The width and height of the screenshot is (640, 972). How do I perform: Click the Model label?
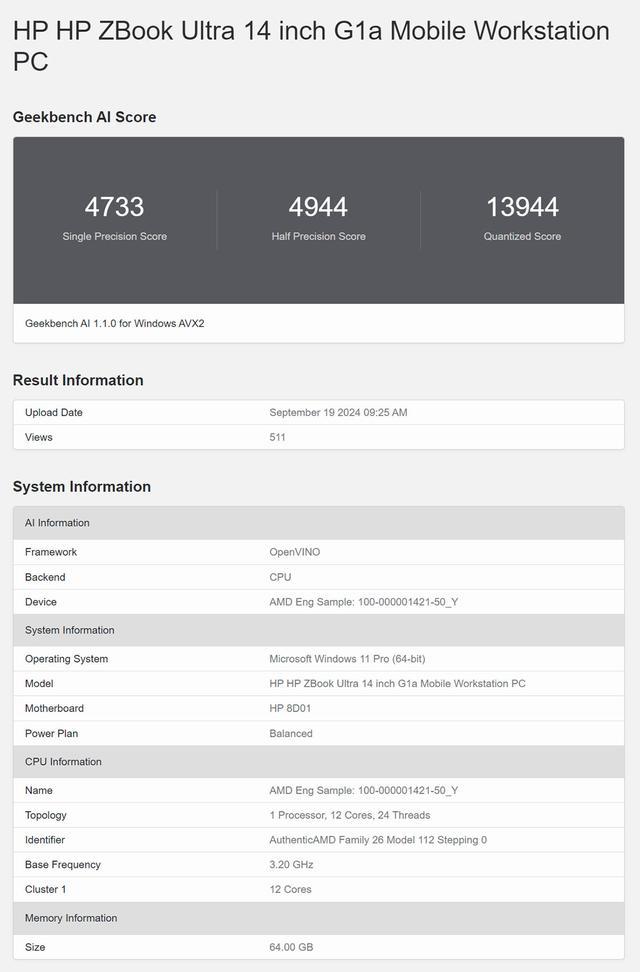[x=39, y=684]
